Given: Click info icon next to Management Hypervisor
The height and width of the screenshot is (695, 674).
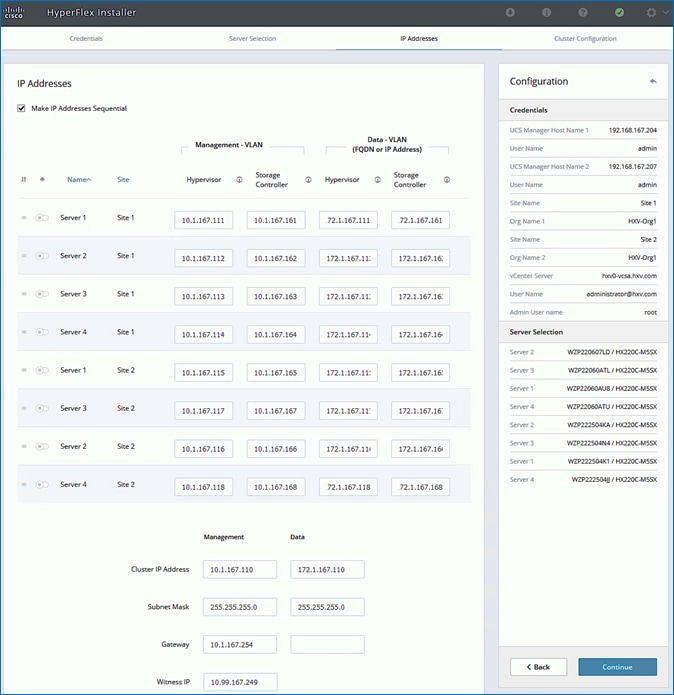Looking at the screenshot, I should click(239, 180).
